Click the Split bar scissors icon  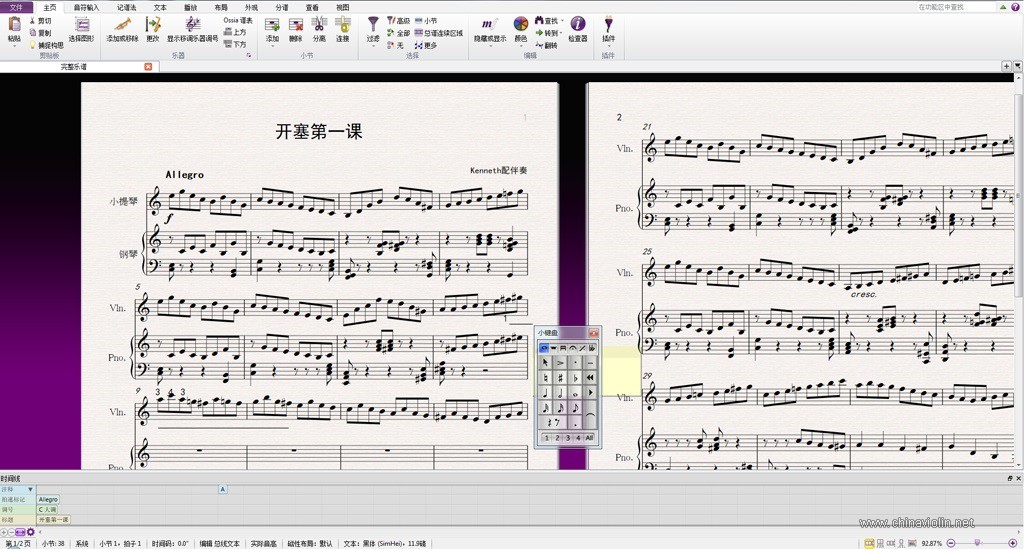click(x=319, y=25)
